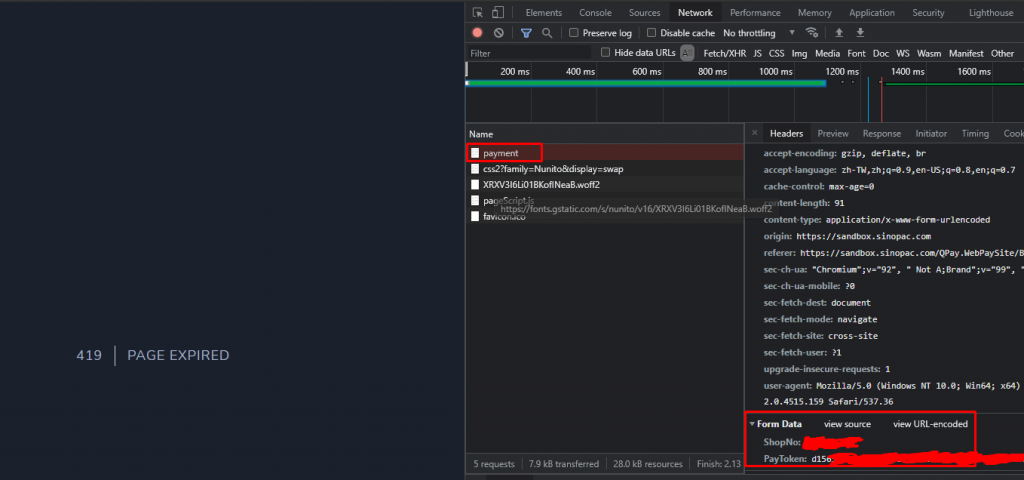The width and height of the screenshot is (1024, 480).
Task: View the Timing tab
Action: (x=974, y=133)
